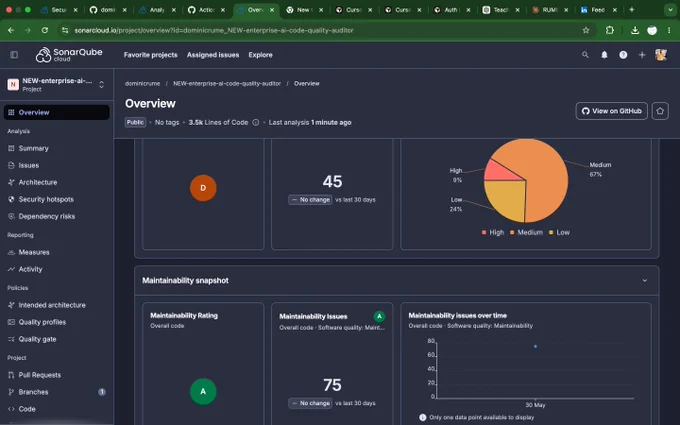The height and width of the screenshot is (425, 680).
Task: Open user avatar menu
Action: pyautogui.click(x=661, y=55)
